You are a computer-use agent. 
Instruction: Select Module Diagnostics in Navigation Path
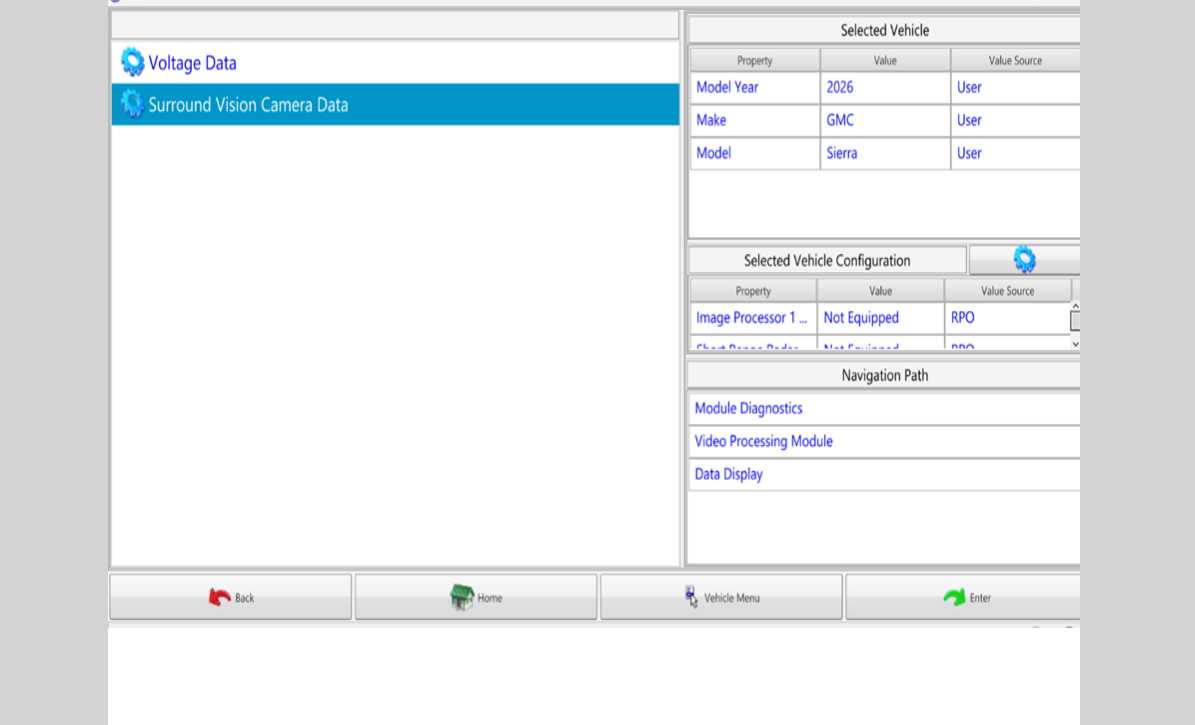pos(748,409)
